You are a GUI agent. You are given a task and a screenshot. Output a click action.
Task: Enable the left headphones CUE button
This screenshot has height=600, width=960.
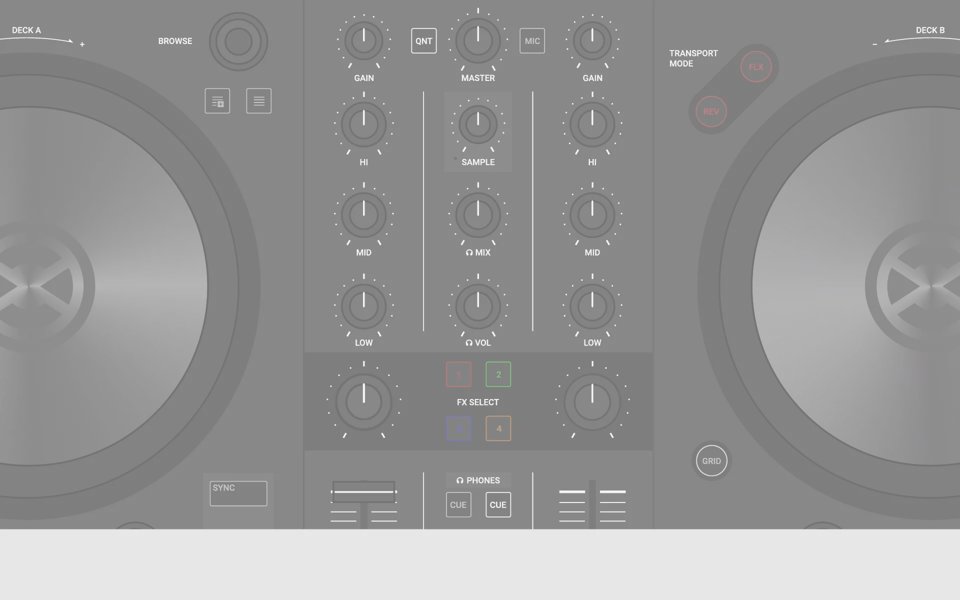click(x=458, y=505)
